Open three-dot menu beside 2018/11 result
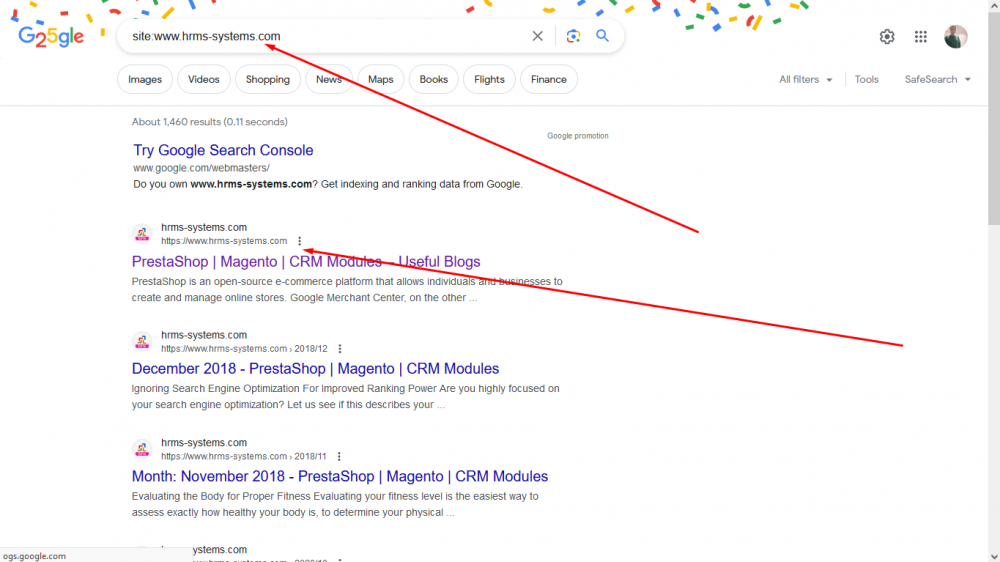Viewport: 1000px width, 562px height. (x=339, y=457)
